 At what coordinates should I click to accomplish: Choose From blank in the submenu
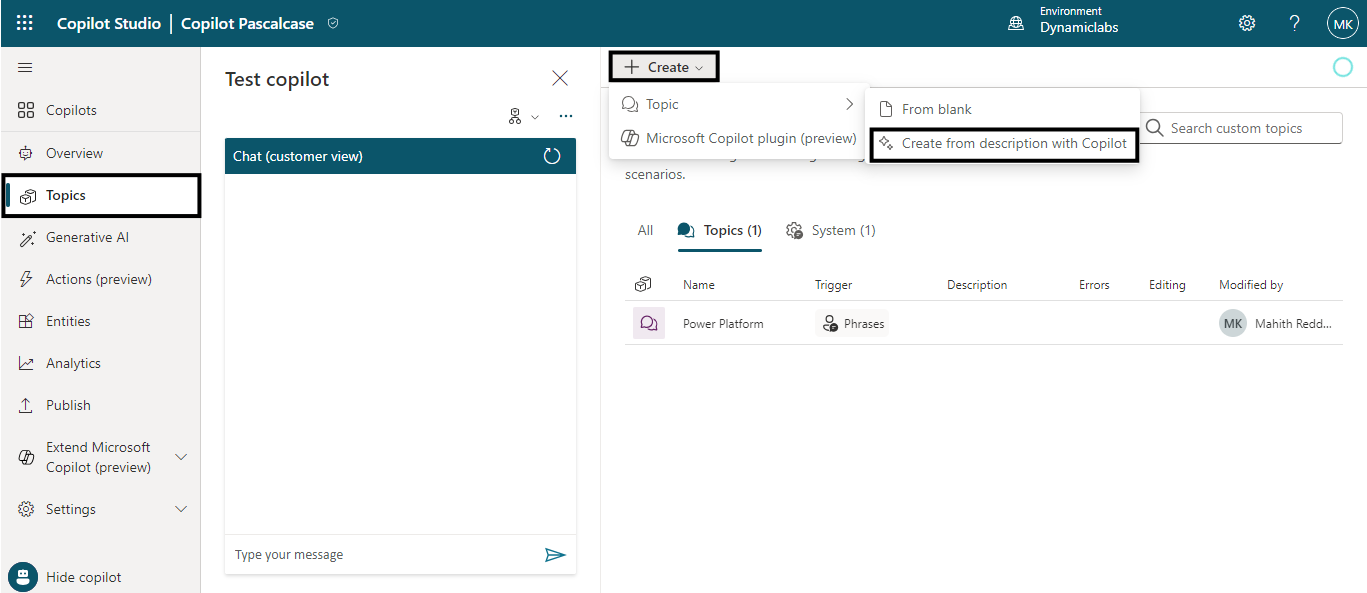[936, 109]
